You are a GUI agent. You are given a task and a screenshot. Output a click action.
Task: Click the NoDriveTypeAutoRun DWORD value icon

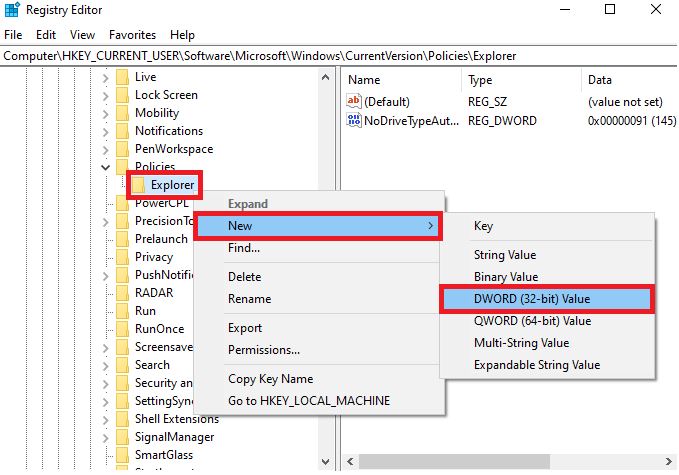(354, 120)
